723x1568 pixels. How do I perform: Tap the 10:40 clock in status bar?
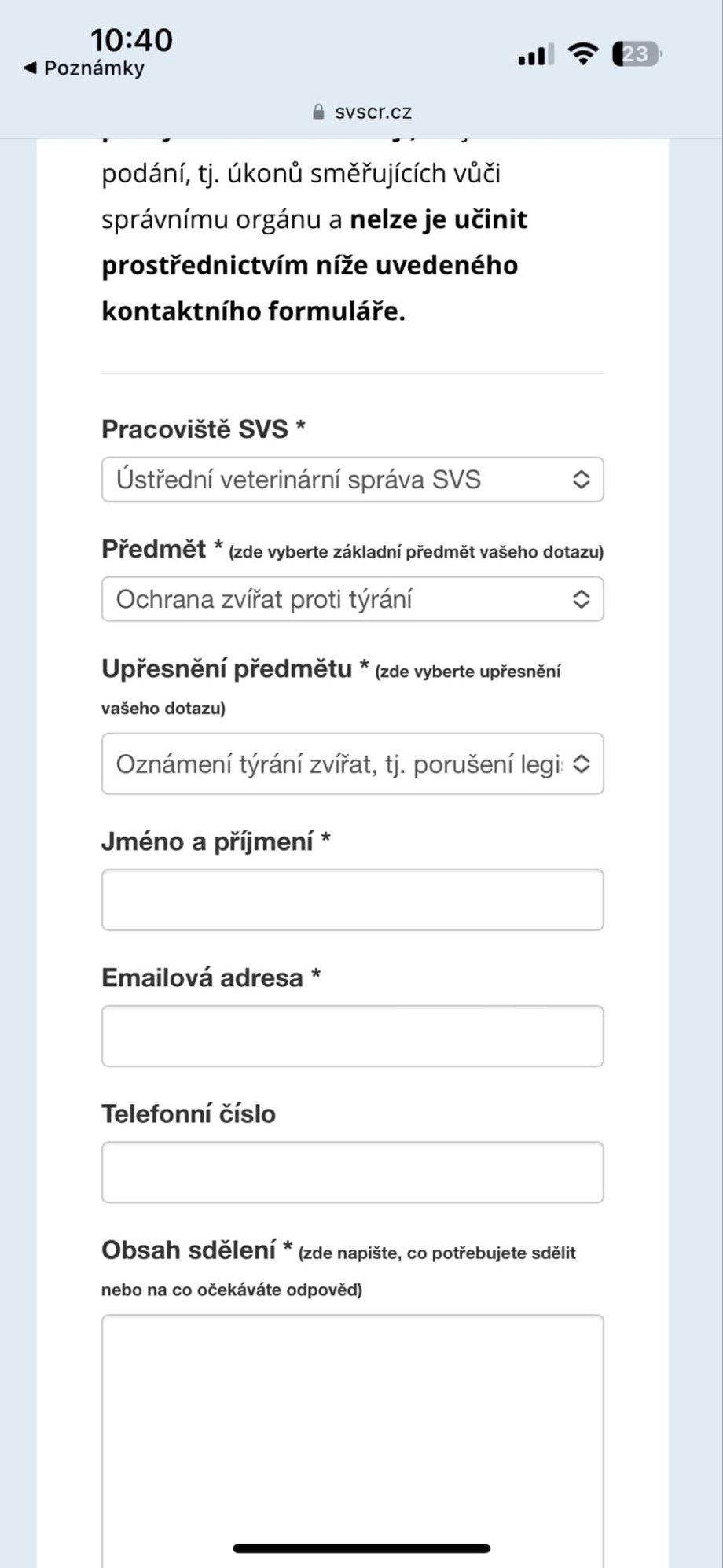(x=131, y=39)
